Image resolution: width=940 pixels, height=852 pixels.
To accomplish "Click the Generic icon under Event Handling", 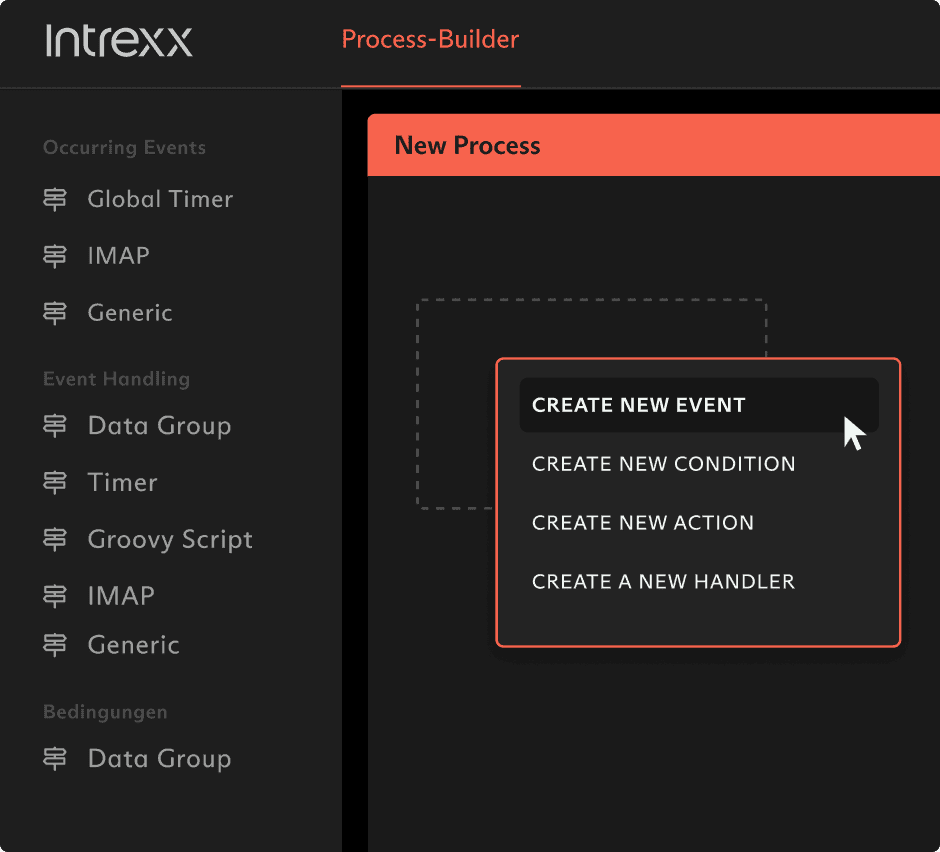I will [55, 645].
